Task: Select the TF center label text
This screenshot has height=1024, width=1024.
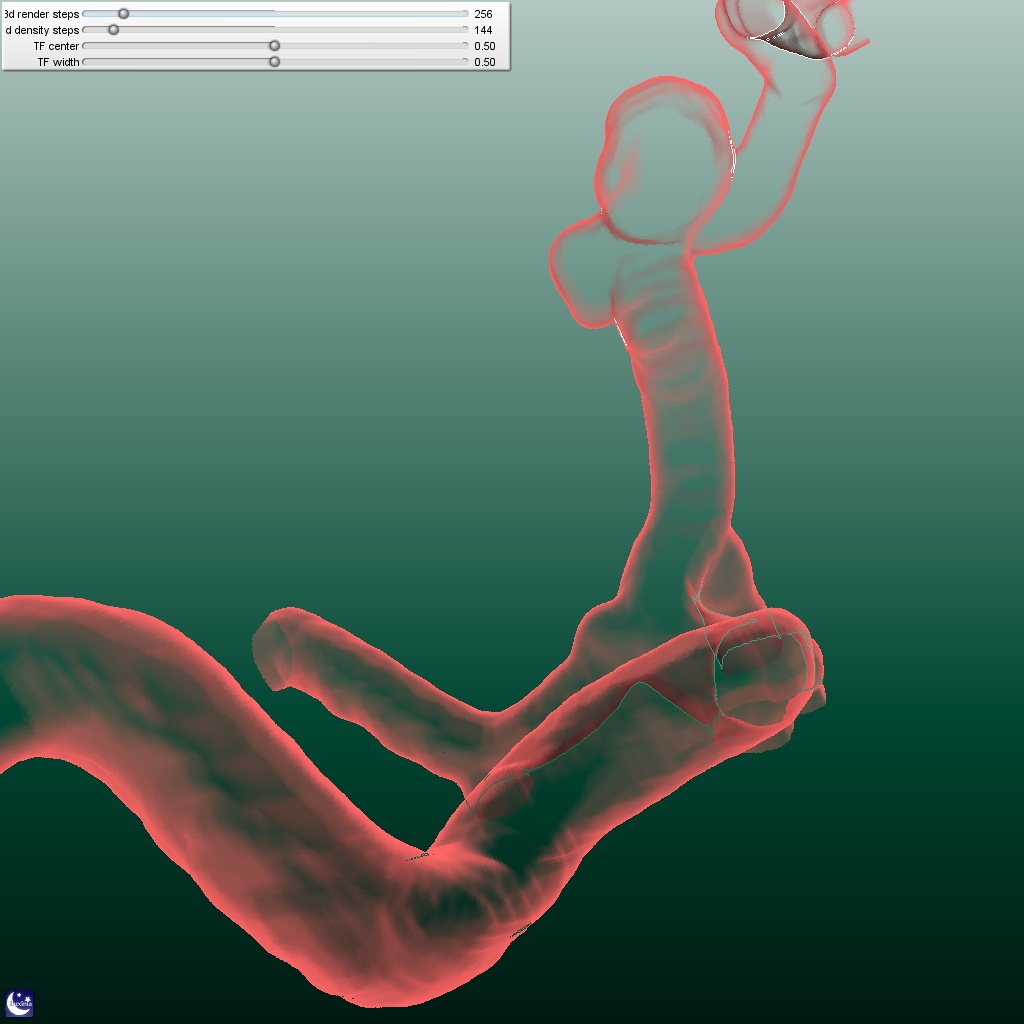Action: point(56,46)
